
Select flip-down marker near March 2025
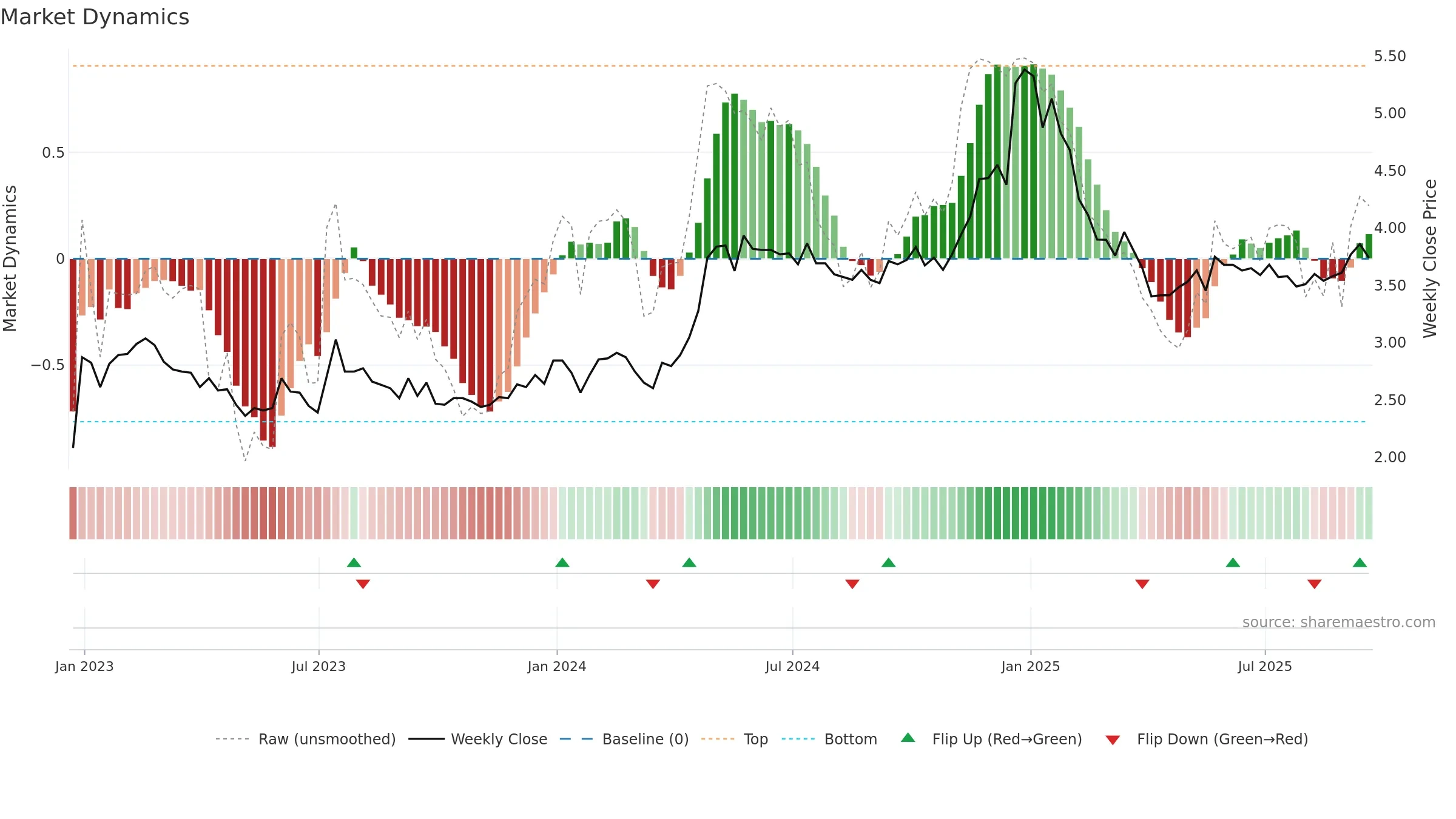pos(1142,584)
